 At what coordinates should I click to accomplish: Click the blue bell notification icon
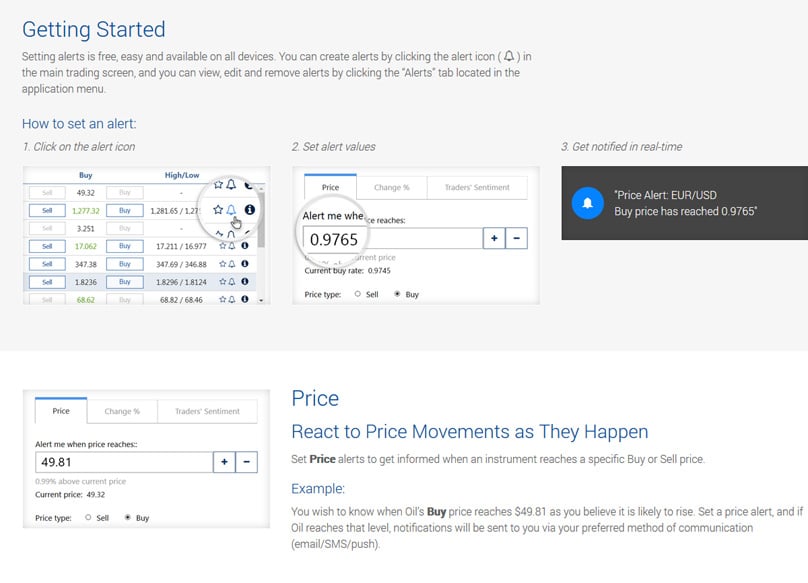[x=587, y=203]
